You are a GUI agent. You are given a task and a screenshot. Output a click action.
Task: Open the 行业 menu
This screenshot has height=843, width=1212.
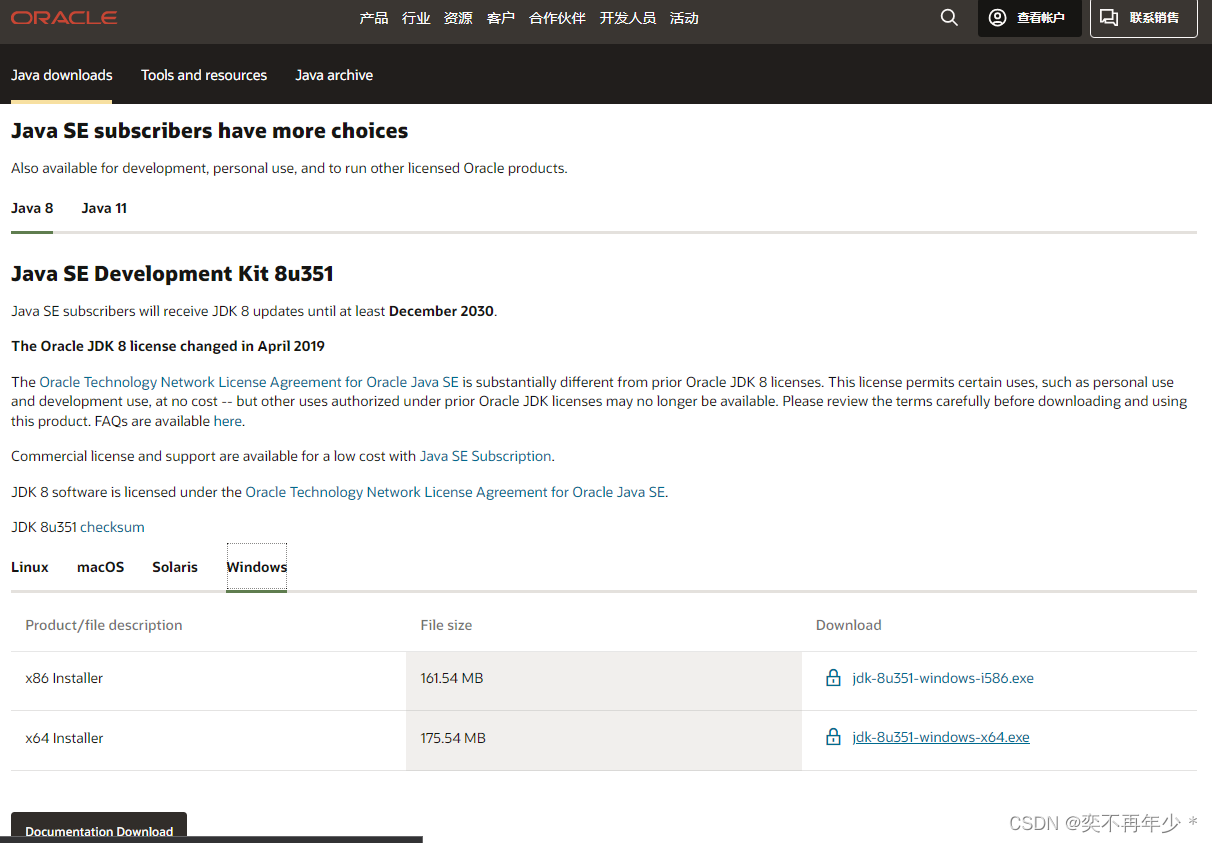click(416, 18)
